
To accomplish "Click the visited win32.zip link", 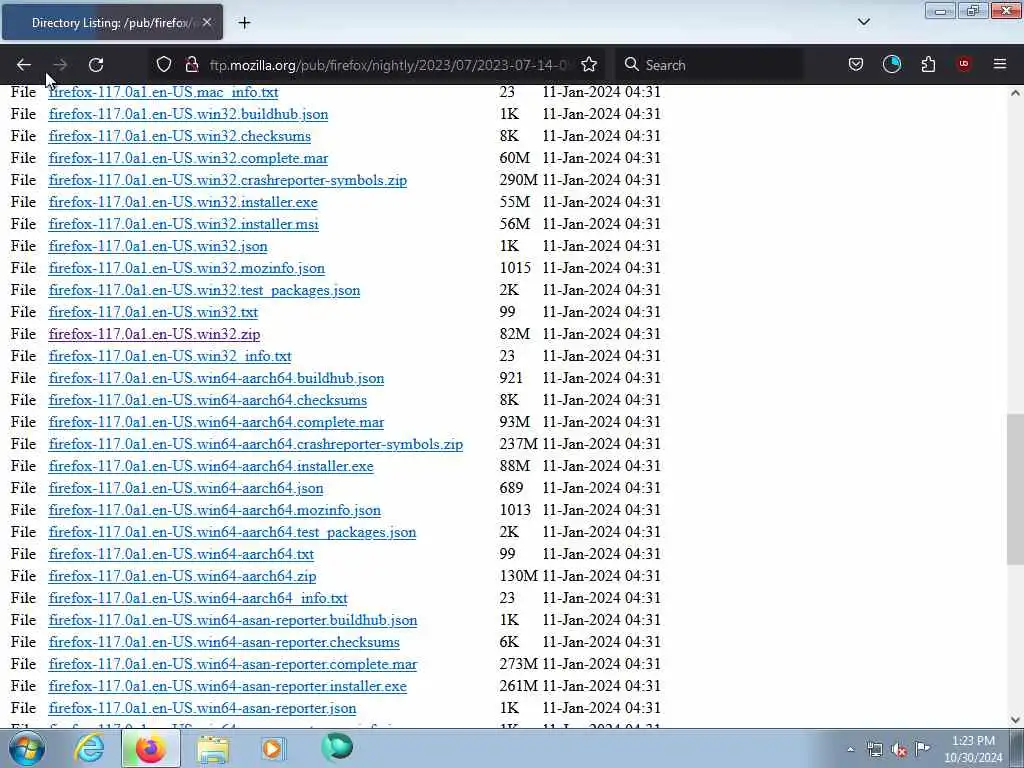I will click(x=154, y=334).
